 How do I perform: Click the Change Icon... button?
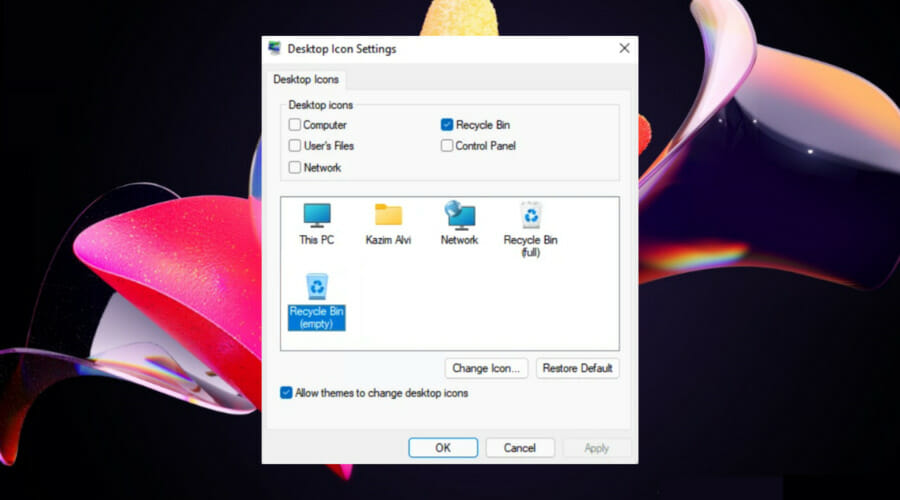tap(486, 369)
